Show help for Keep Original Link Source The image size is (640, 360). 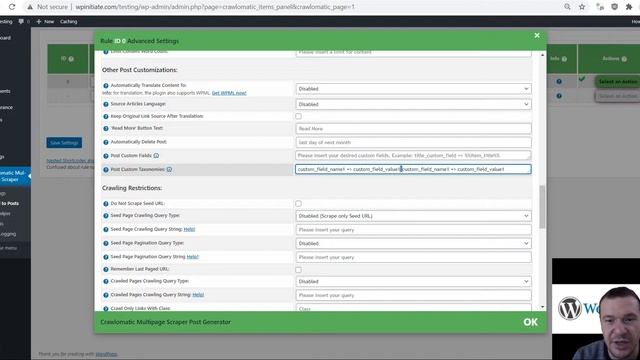click(x=106, y=116)
